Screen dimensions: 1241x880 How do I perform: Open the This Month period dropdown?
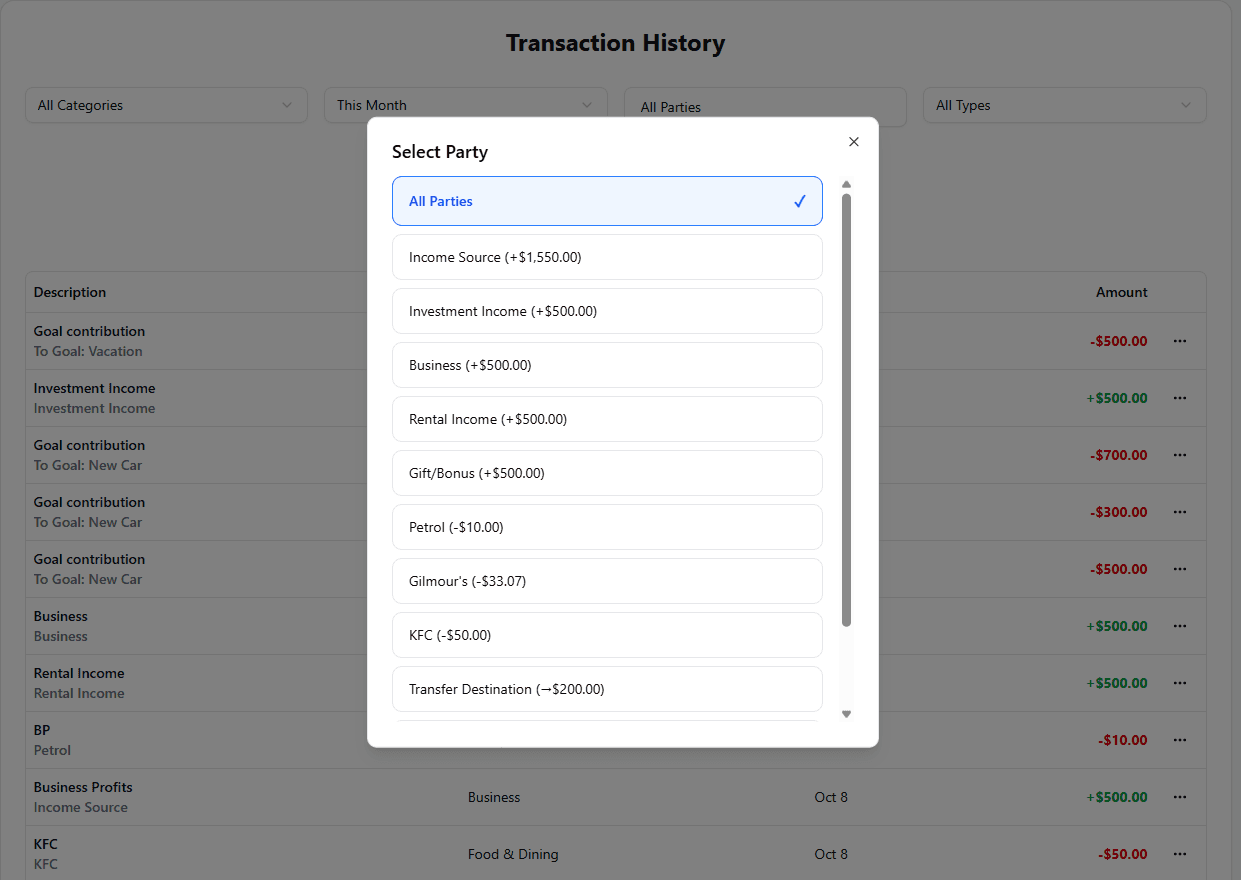(x=465, y=105)
